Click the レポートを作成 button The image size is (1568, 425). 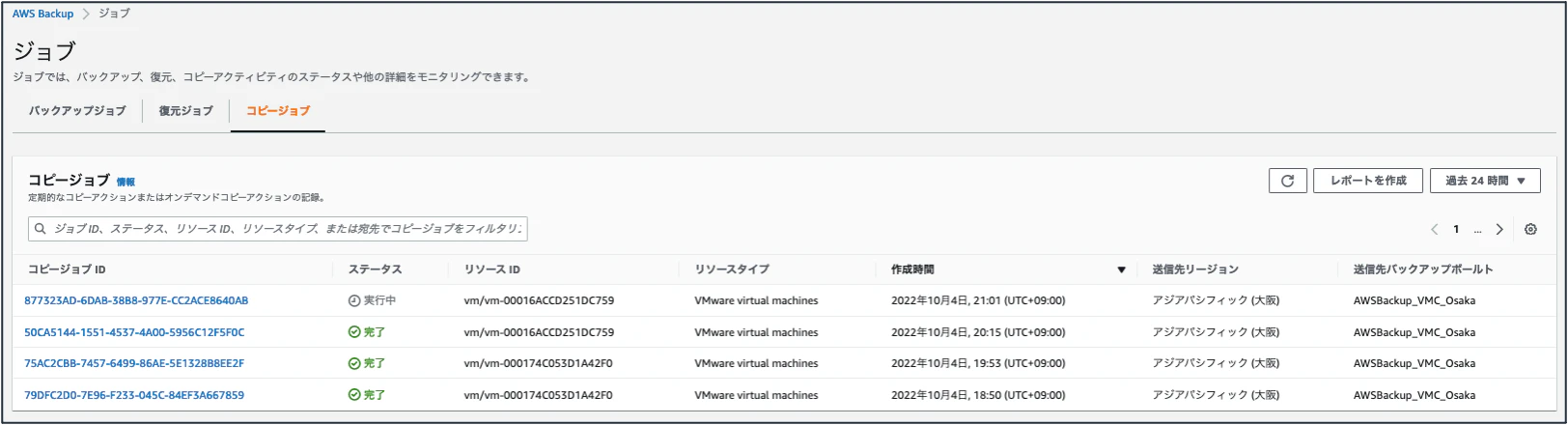[x=1368, y=181]
